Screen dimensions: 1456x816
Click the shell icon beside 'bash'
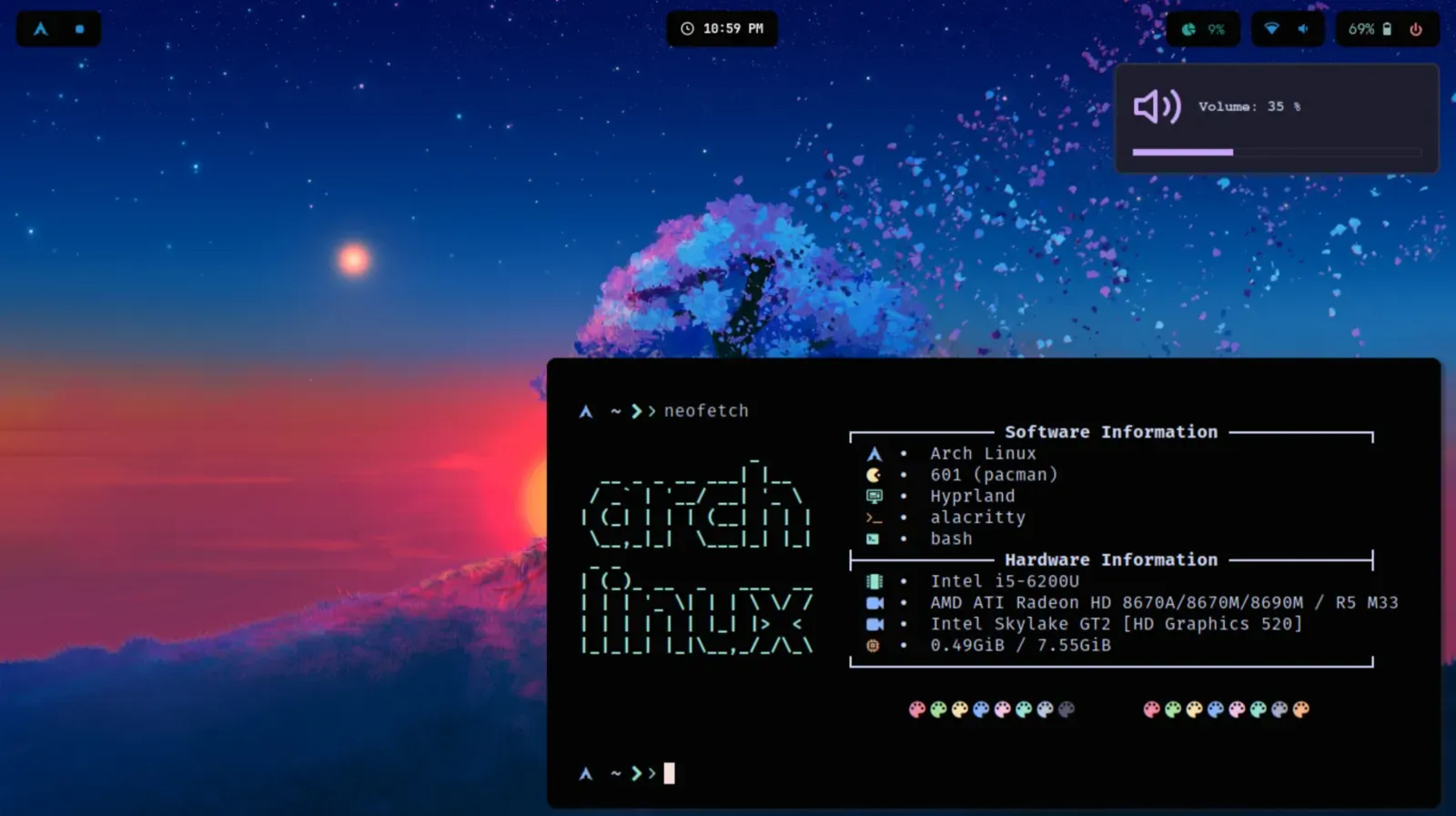(x=873, y=539)
